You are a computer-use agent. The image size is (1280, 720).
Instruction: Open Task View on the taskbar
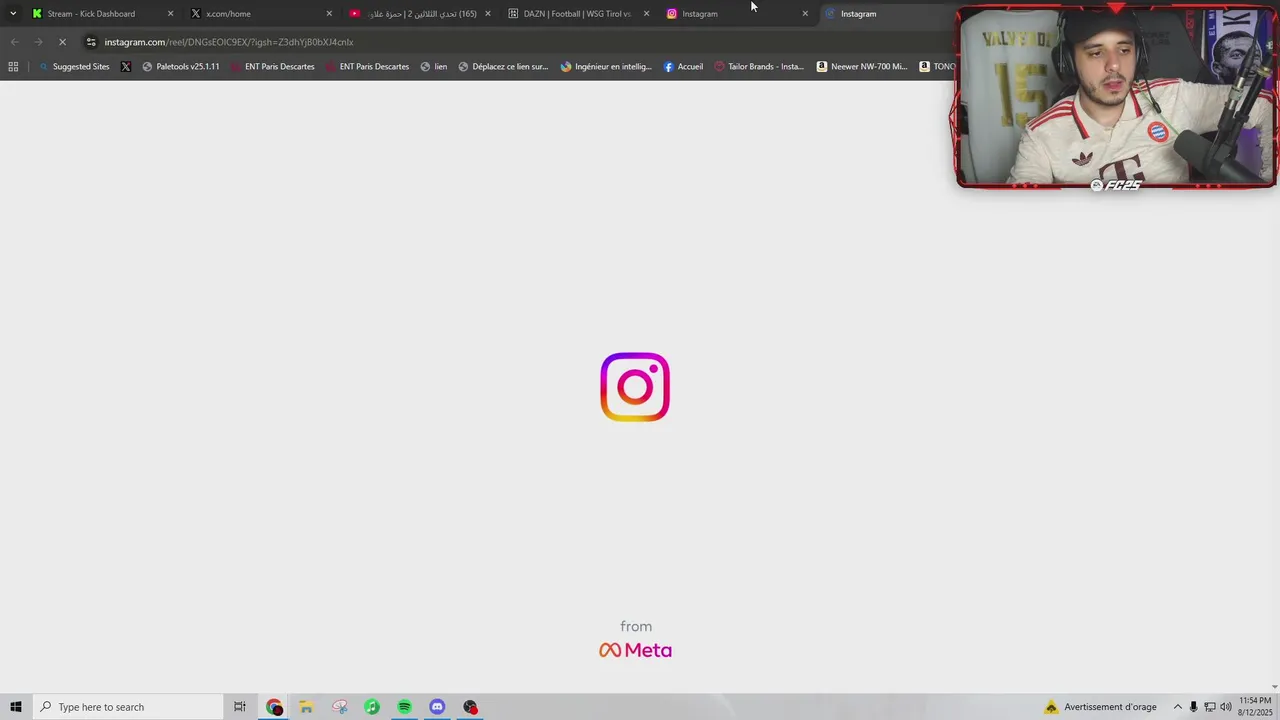pyautogui.click(x=240, y=707)
